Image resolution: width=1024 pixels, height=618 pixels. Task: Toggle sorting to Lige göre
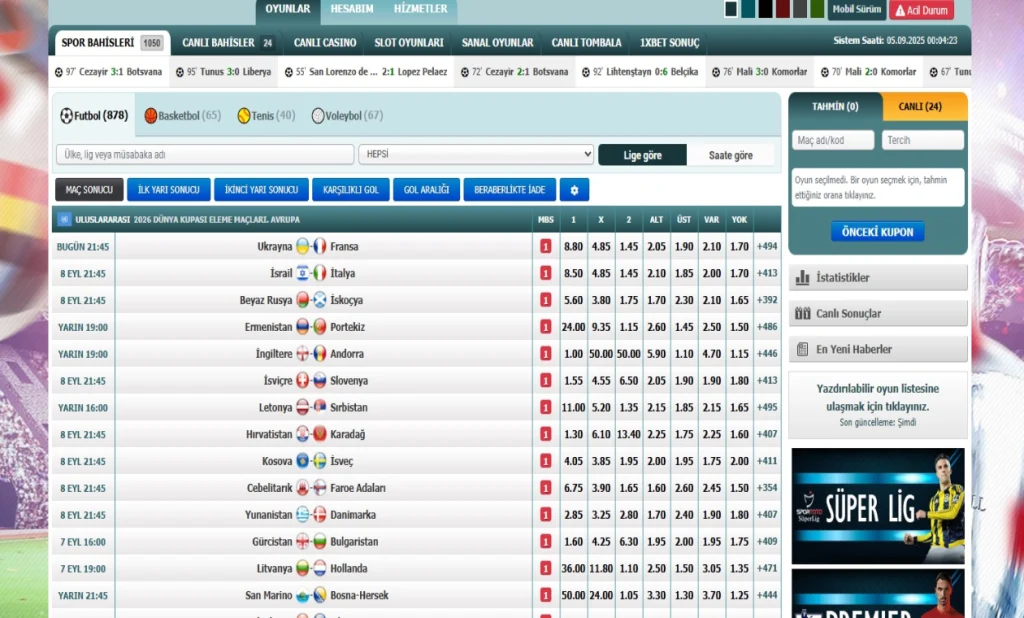pos(642,155)
